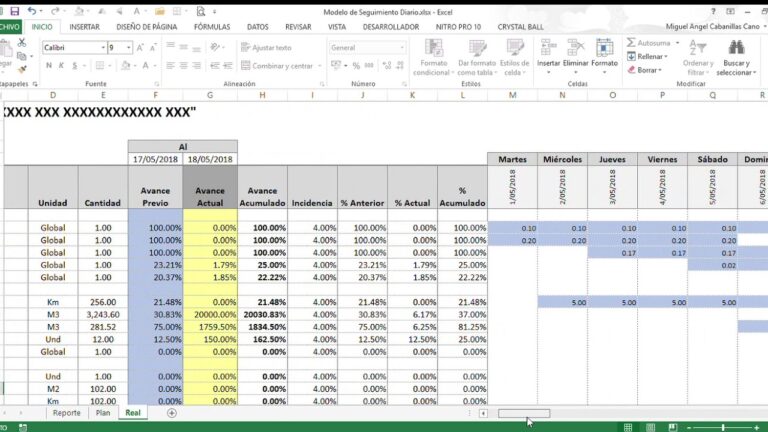Open Estilos de celda gallery
Screen dimensions: 768x432
click(514, 58)
